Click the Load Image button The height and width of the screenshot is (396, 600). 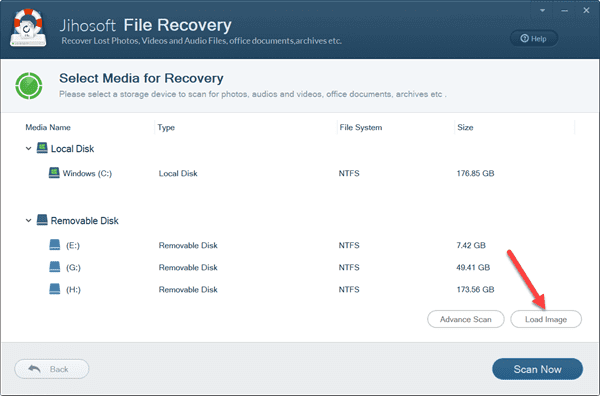coord(546,319)
